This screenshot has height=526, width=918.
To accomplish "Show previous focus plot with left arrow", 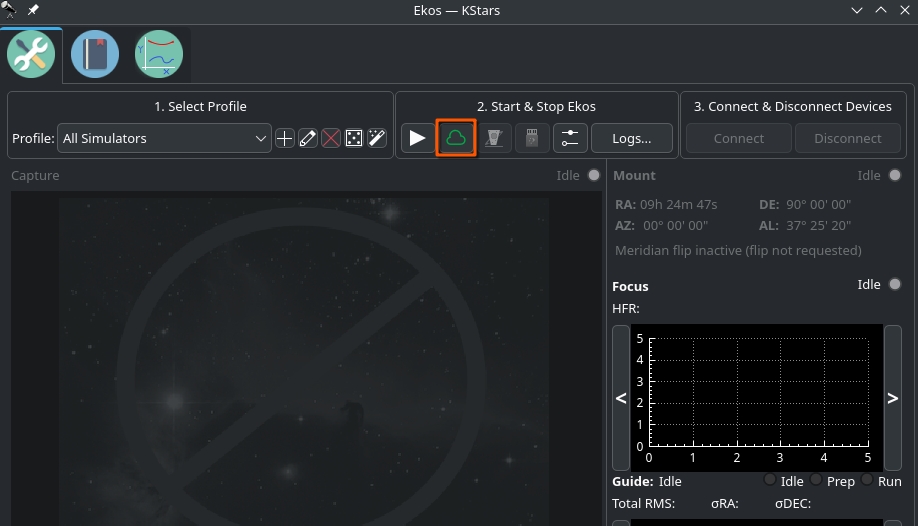I will pos(621,398).
